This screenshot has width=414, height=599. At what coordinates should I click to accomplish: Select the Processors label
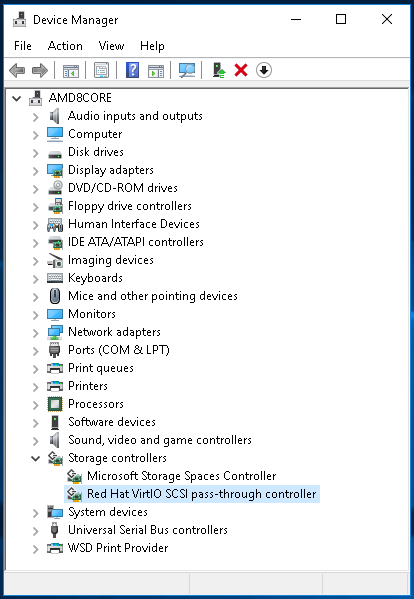point(96,404)
